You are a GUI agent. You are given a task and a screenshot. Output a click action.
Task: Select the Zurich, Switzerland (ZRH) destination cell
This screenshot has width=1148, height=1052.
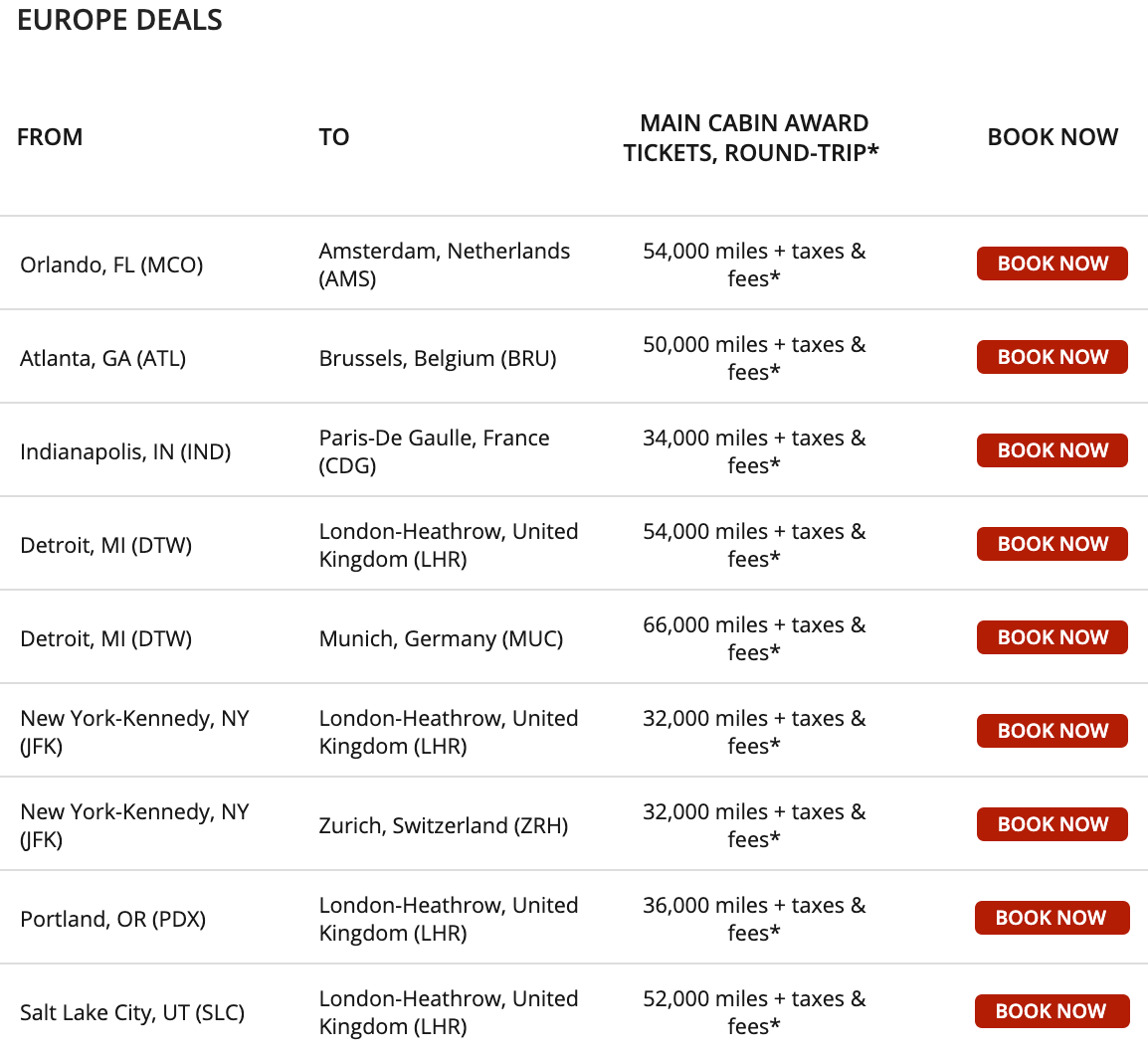444,825
